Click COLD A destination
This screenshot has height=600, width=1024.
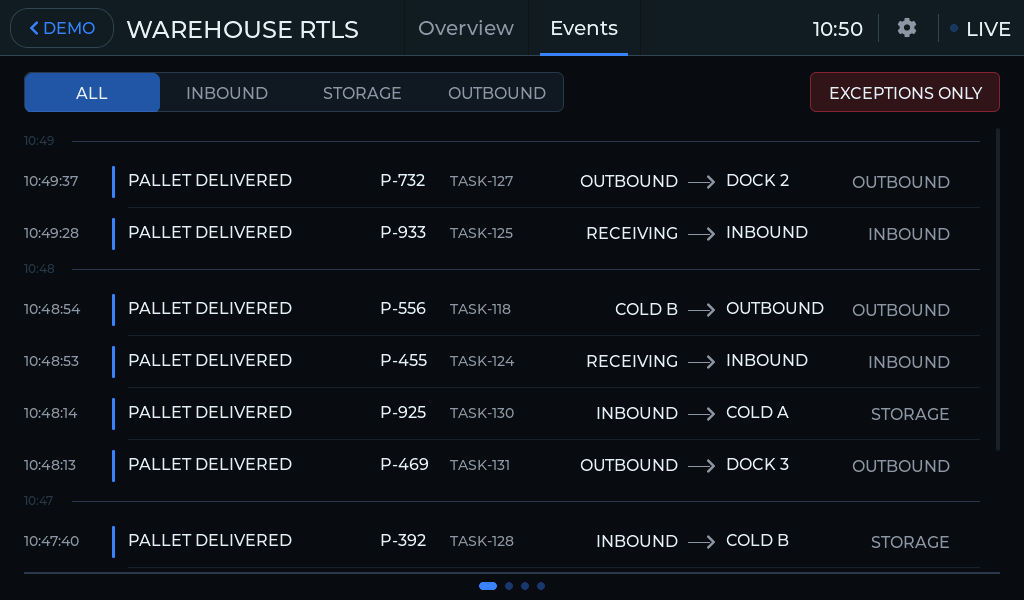758,413
